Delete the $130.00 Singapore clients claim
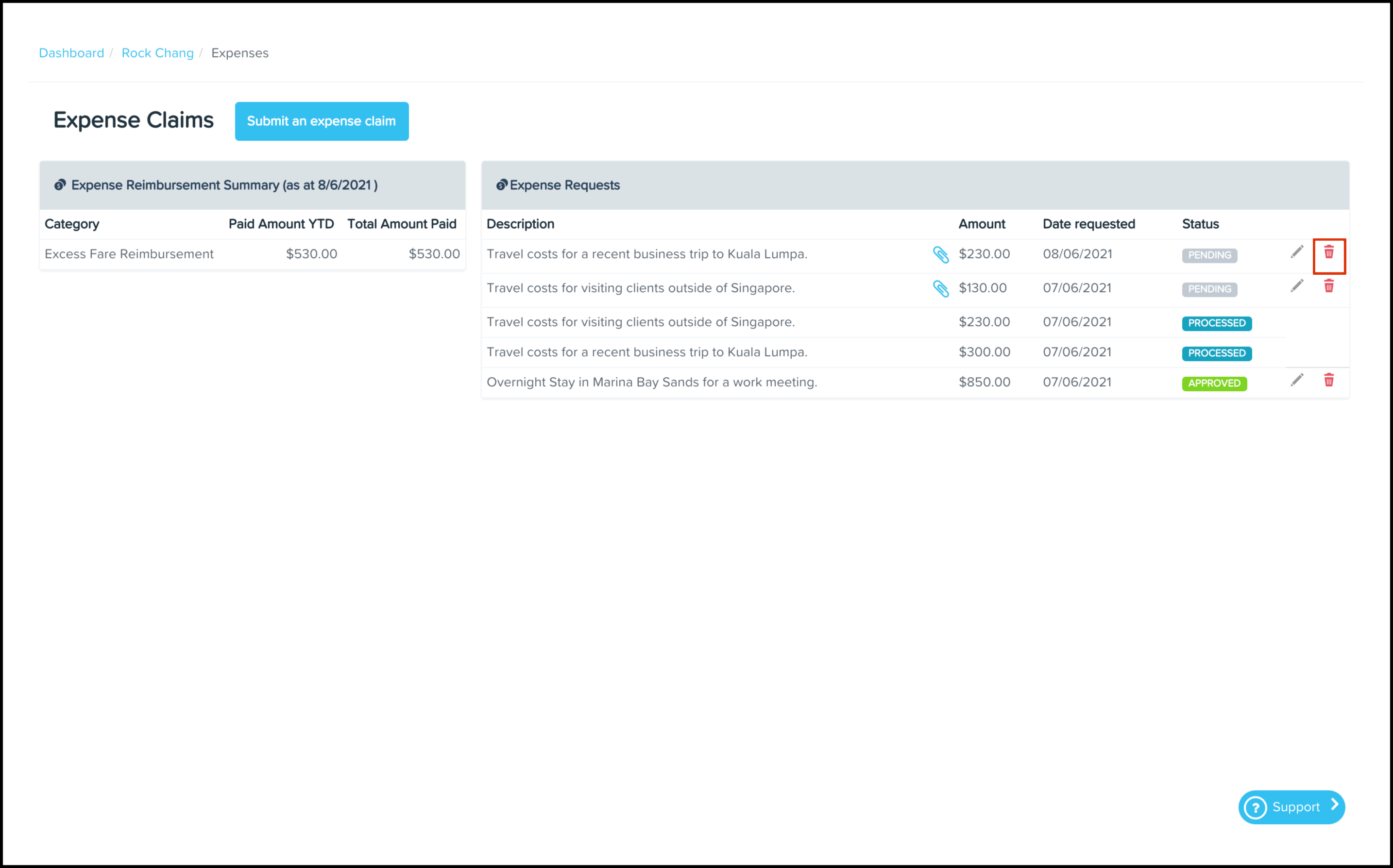 coord(1329,286)
